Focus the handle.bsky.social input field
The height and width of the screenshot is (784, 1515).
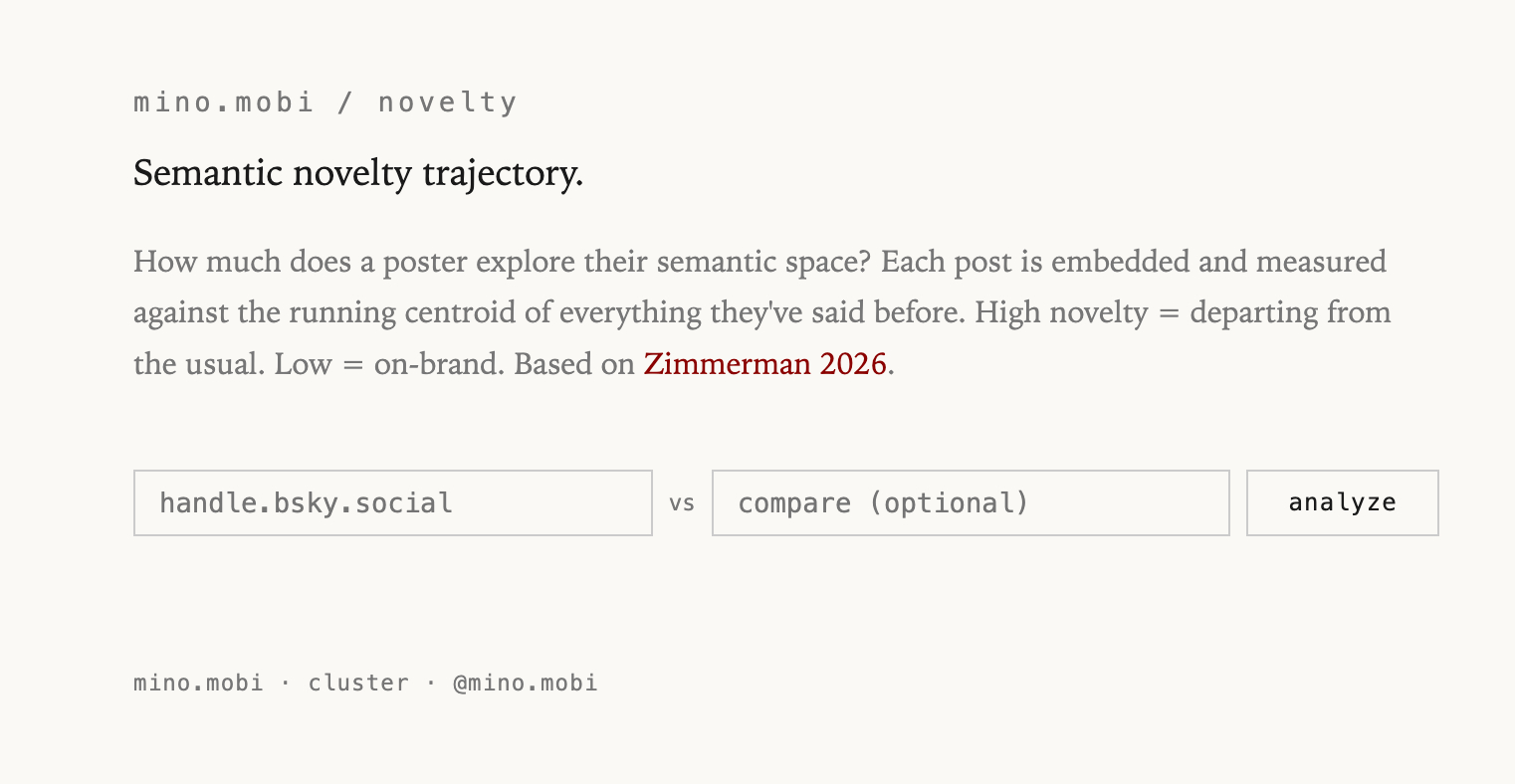pyautogui.click(x=392, y=502)
